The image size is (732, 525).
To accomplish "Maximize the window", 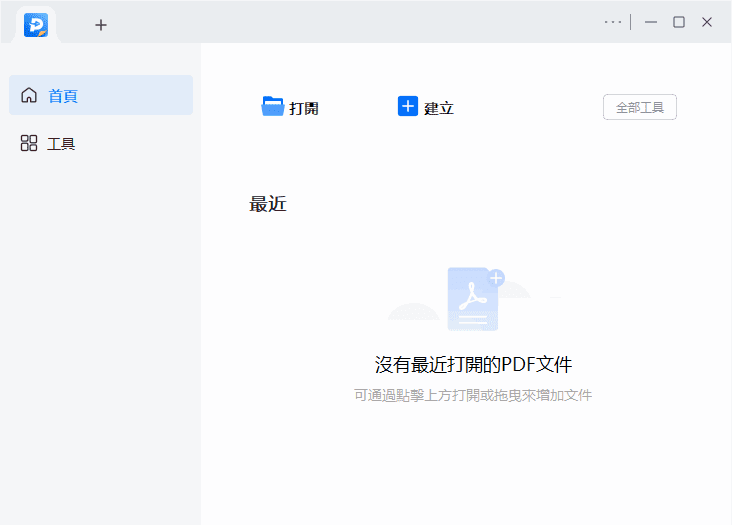I will [x=679, y=22].
